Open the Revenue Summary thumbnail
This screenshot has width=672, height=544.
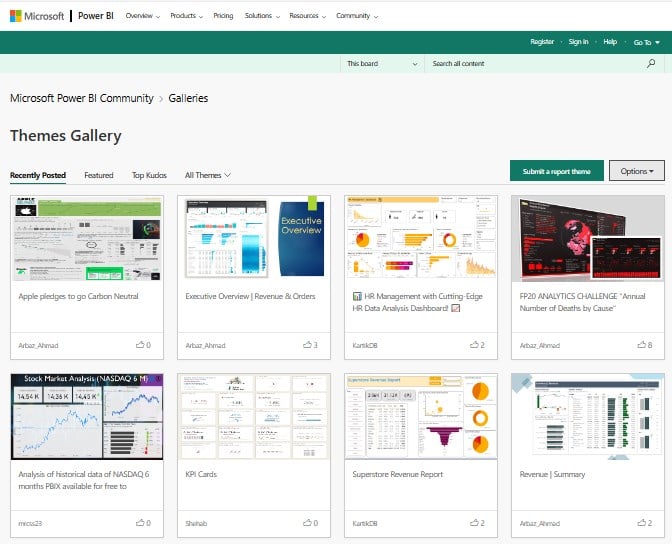pos(588,416)
